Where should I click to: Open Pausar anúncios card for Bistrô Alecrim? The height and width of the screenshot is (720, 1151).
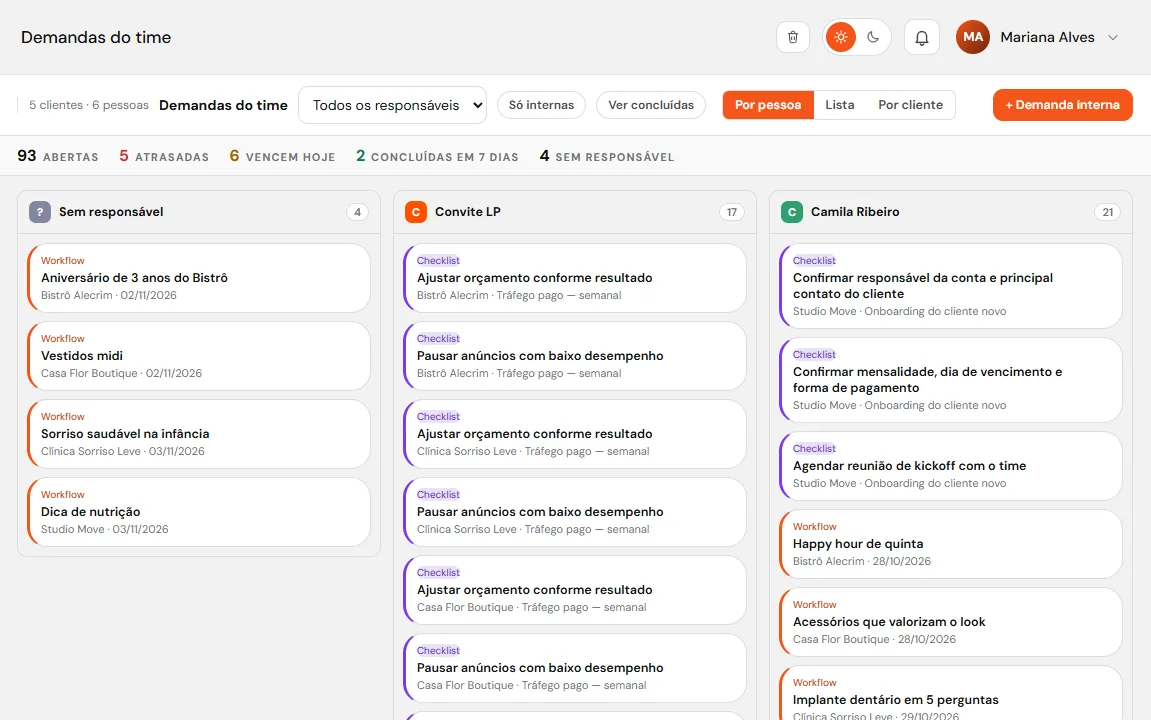574,356
